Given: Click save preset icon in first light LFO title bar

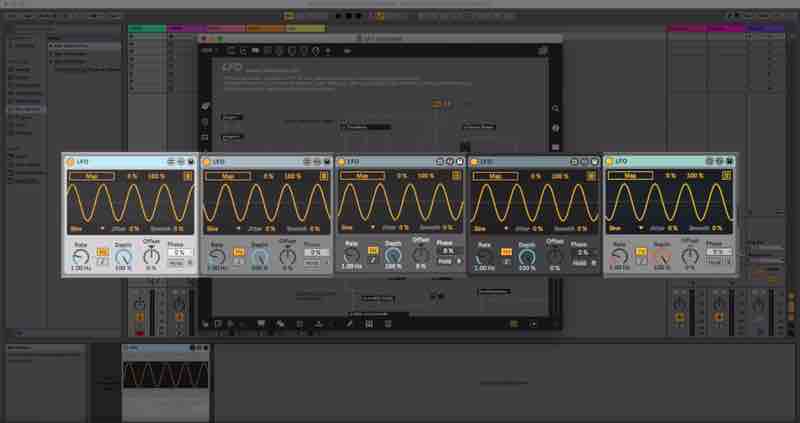Looking at the screenshot, I should pyautogui.click(x=191, y=162).
